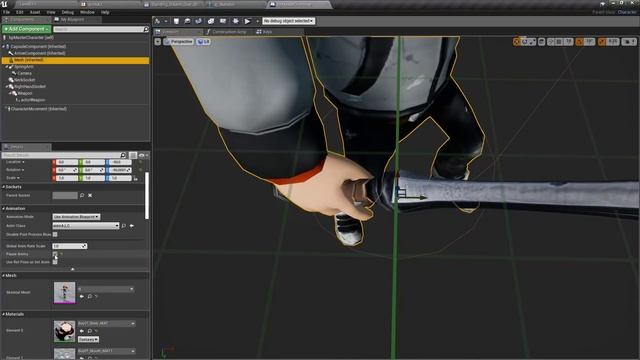Open the Window menu
This screenshot has width=640, height=360.
(87, 12)
